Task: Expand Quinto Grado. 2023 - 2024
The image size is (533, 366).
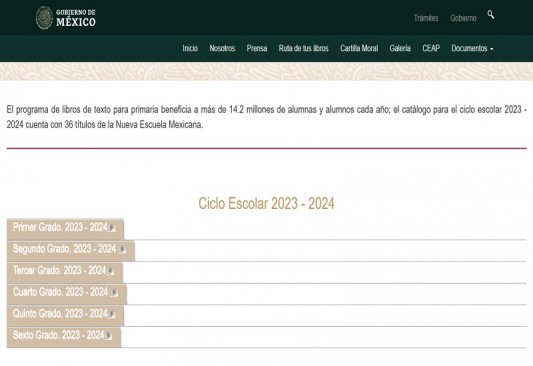Action: [65, 315]
